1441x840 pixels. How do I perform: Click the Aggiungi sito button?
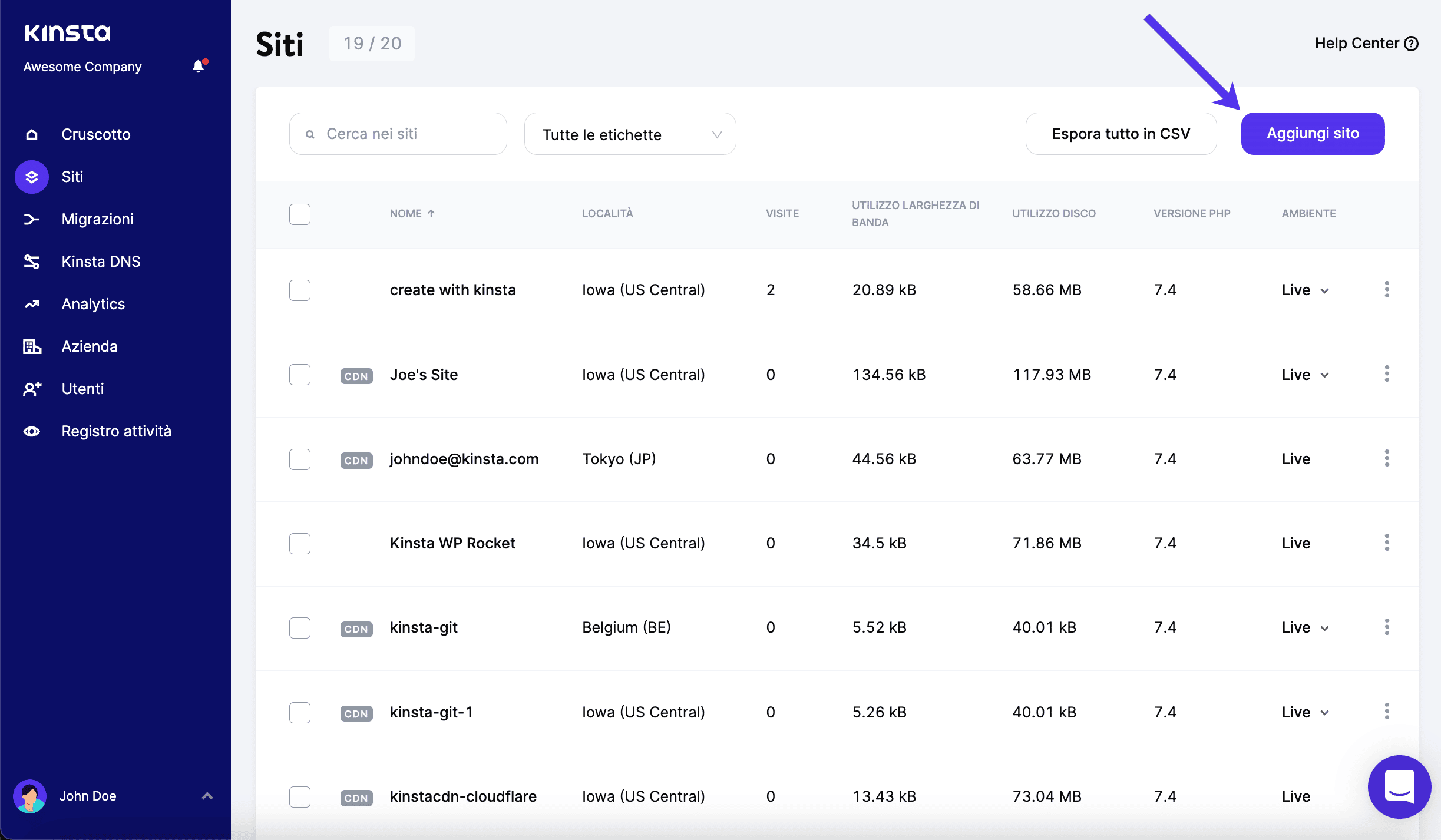pyautogui.click(x=1313, y=134)
